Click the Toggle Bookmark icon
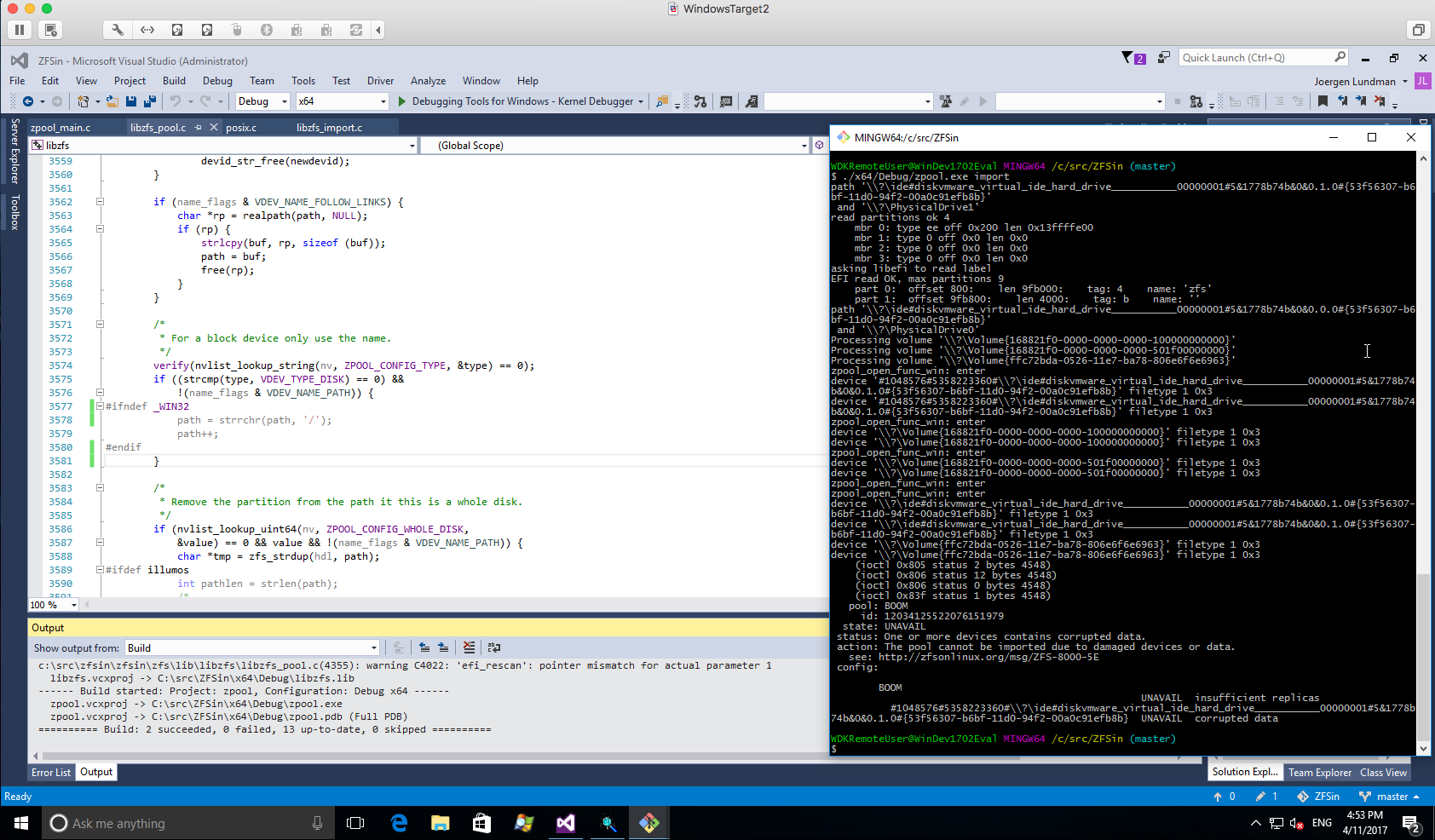Viewport: 1435px width, 840px height. tap(1323, 101)
